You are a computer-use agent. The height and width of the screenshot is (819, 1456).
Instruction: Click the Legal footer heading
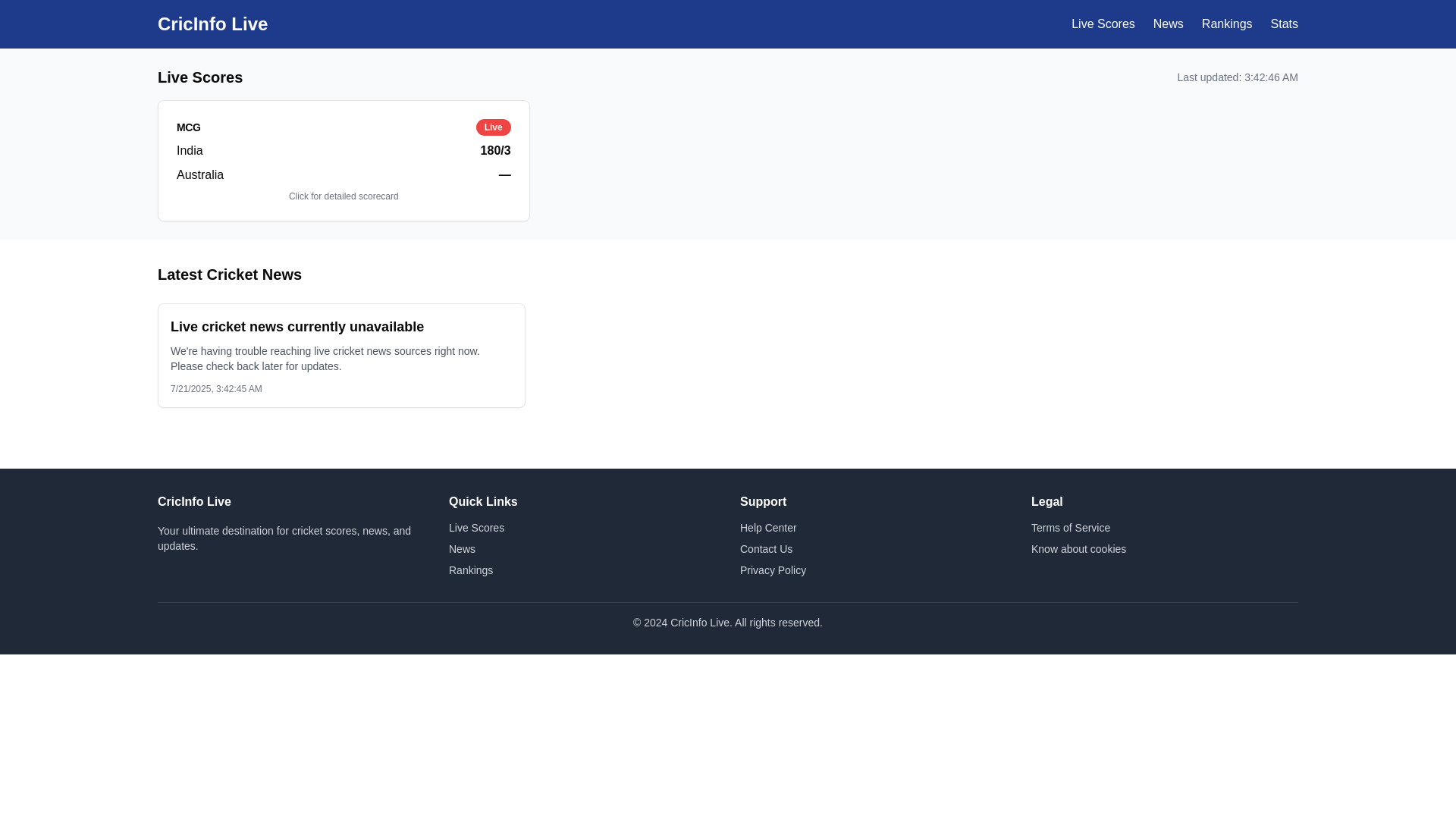pyautogui.click(x=1046, y=502)
